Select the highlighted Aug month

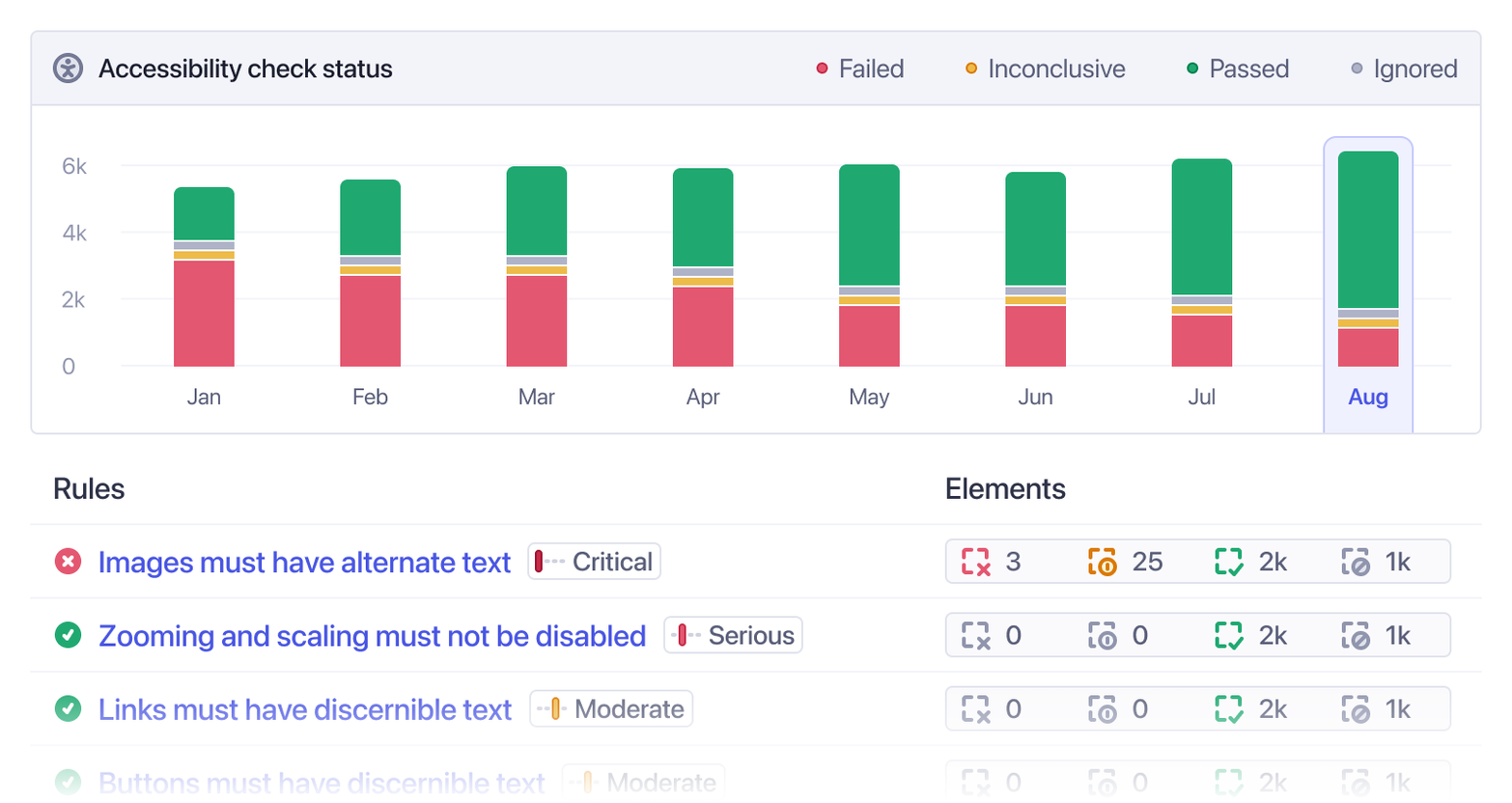tap(1367, 397)
